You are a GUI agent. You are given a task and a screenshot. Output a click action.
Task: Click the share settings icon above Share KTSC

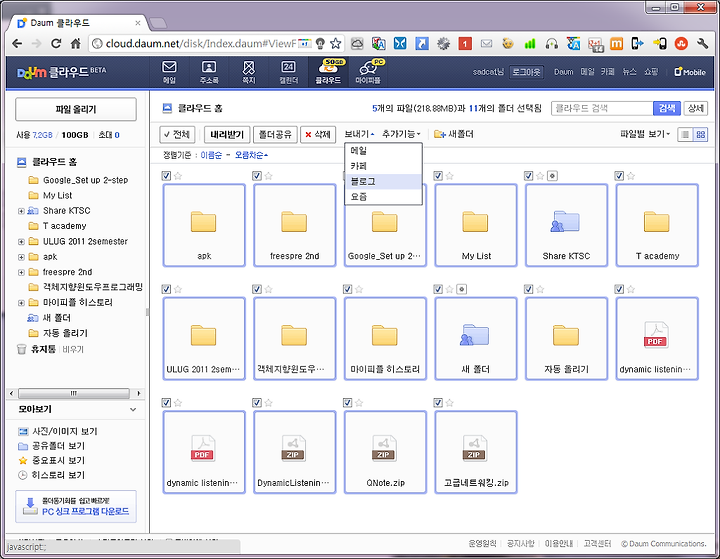552,176
